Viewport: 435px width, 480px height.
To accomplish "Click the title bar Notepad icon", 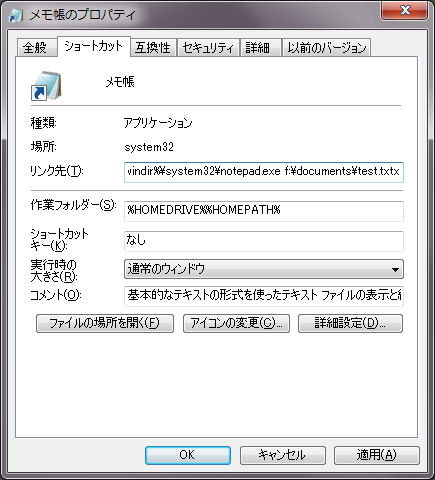I will coord(16,15).
